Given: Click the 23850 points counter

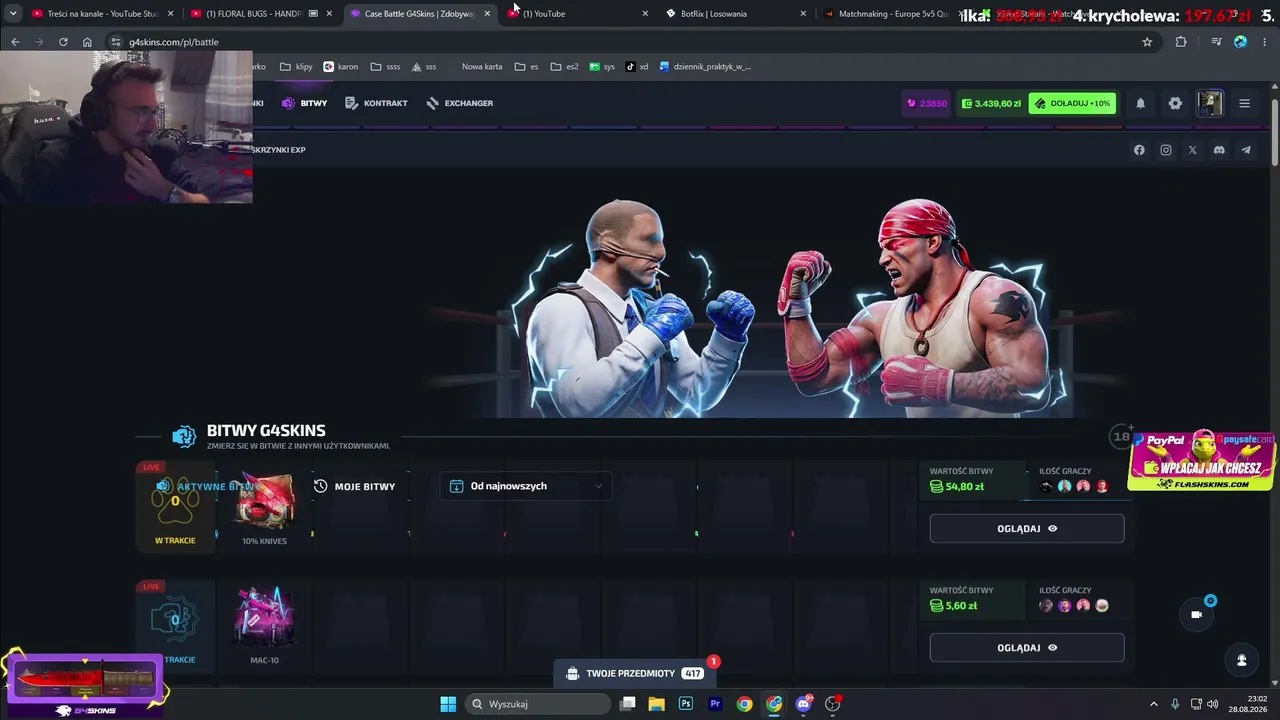Looking at the screenshot, I should [927, 103].
